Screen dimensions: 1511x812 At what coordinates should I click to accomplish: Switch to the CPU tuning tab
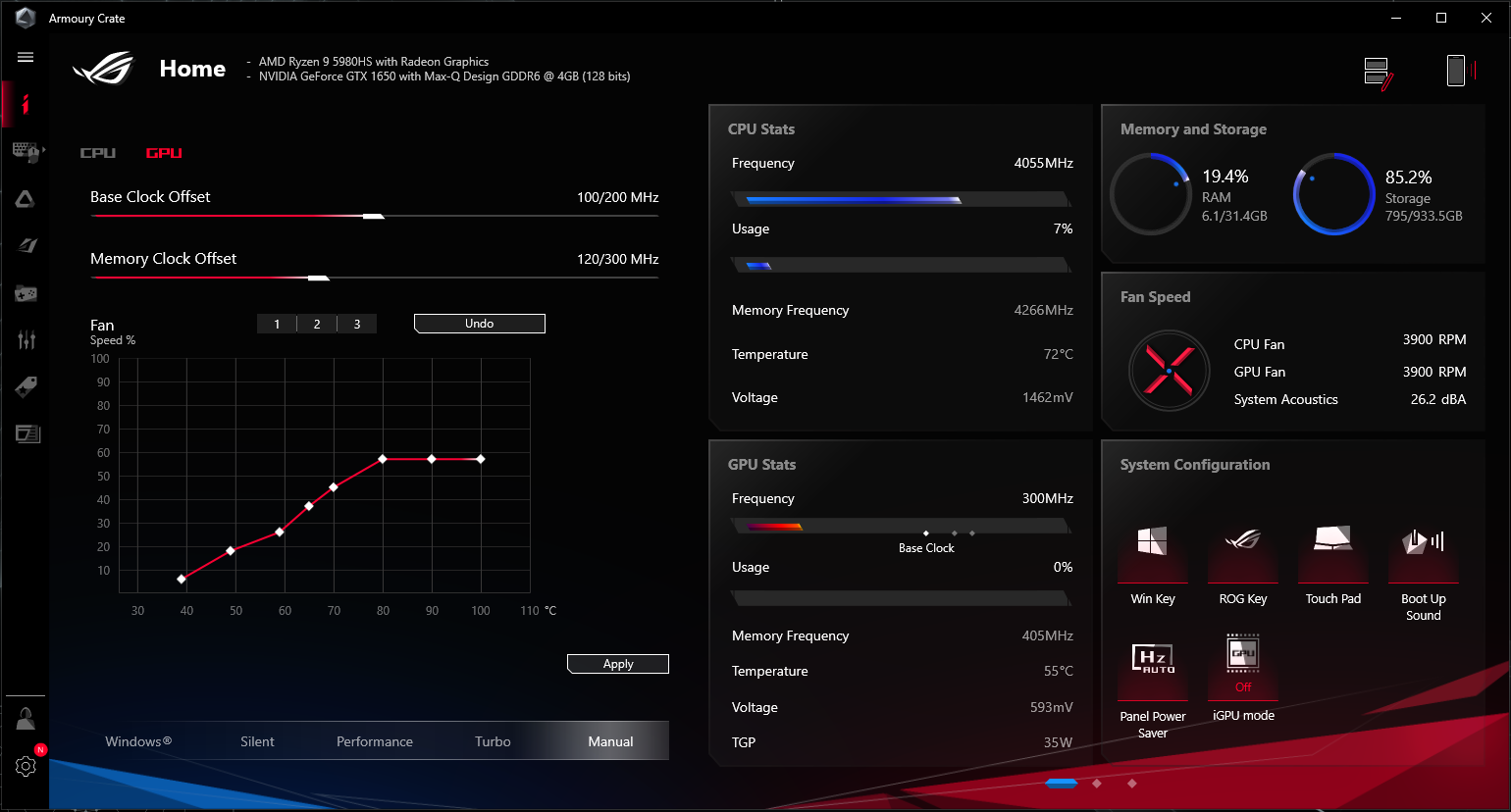click(x=98, y=153)
